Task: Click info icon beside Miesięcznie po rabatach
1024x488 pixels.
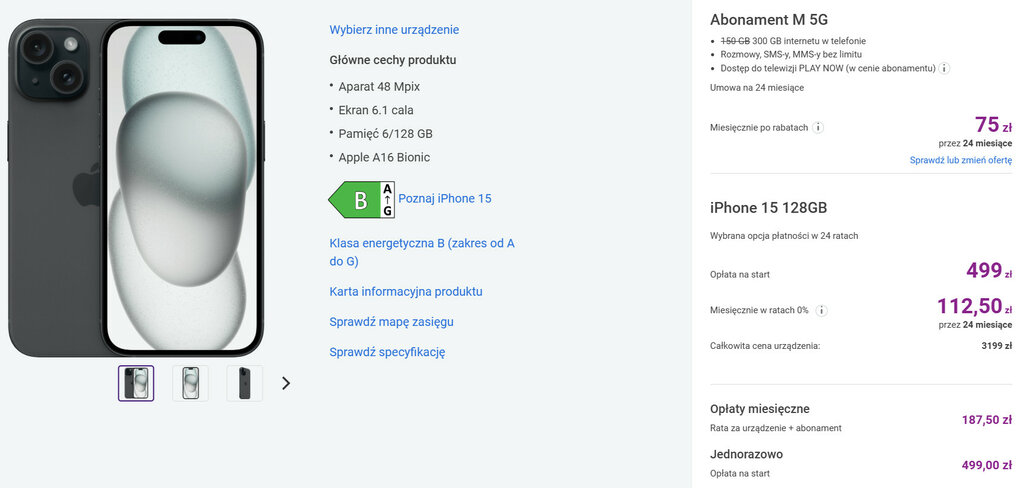Action: pos(818,128)
